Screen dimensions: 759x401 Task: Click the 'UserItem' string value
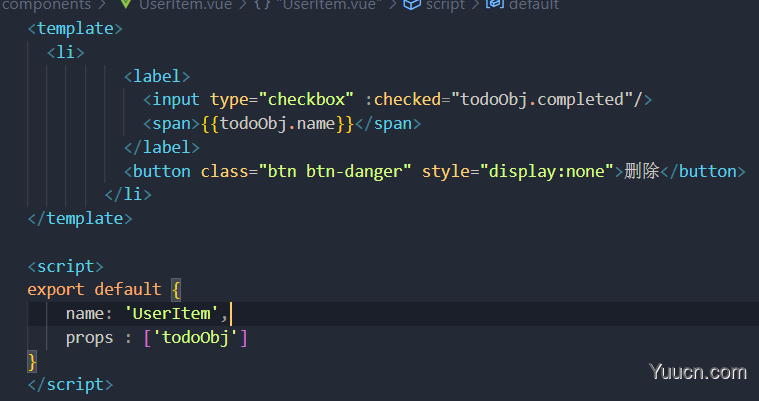(x=171, y=314)
